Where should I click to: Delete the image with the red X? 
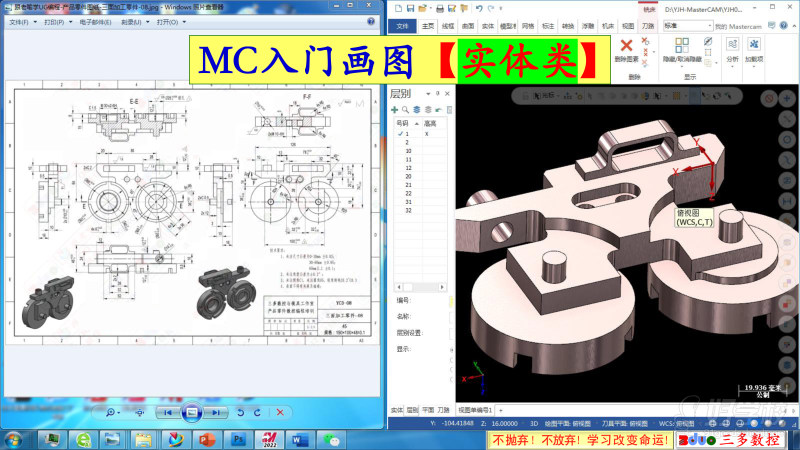pos(280,412)
